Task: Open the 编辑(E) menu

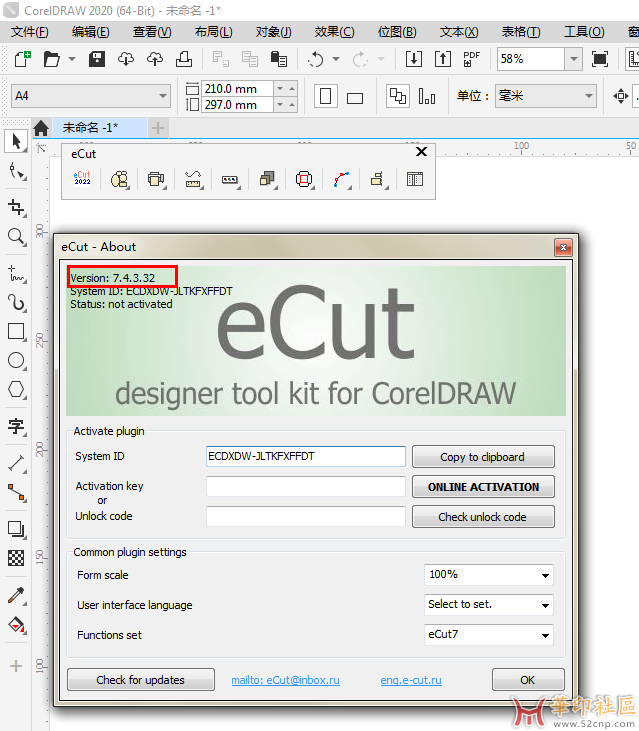Action: pos(91,32)
